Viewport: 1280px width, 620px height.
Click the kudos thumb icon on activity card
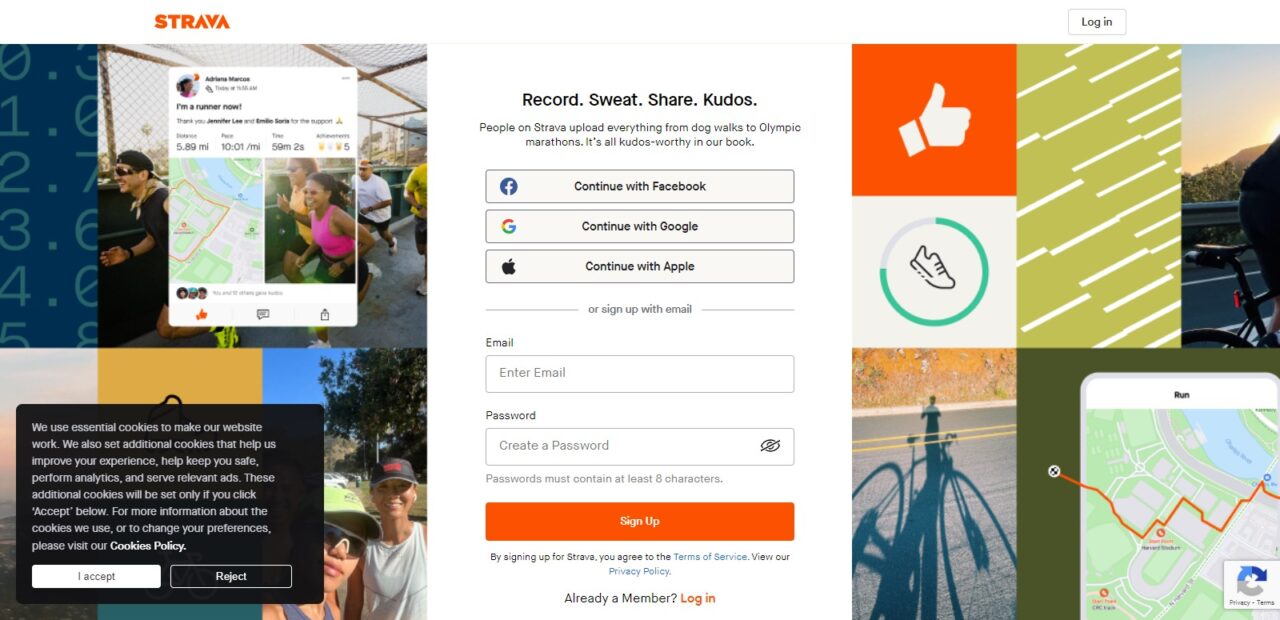coord(201,314)
